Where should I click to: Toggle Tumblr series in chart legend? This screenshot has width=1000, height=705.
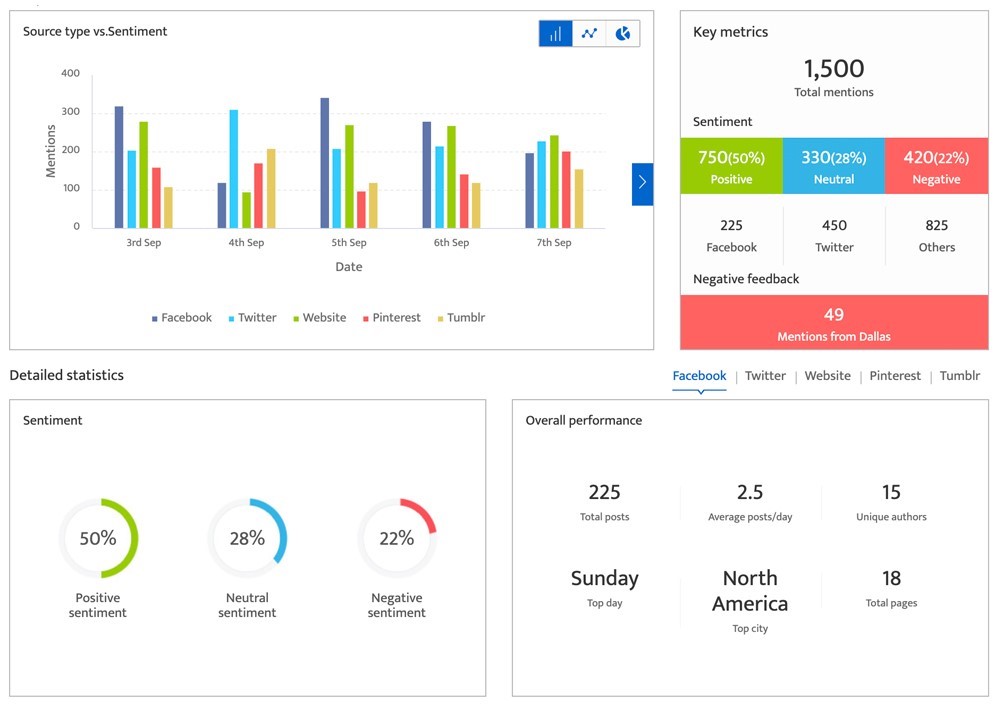[461, 318]
